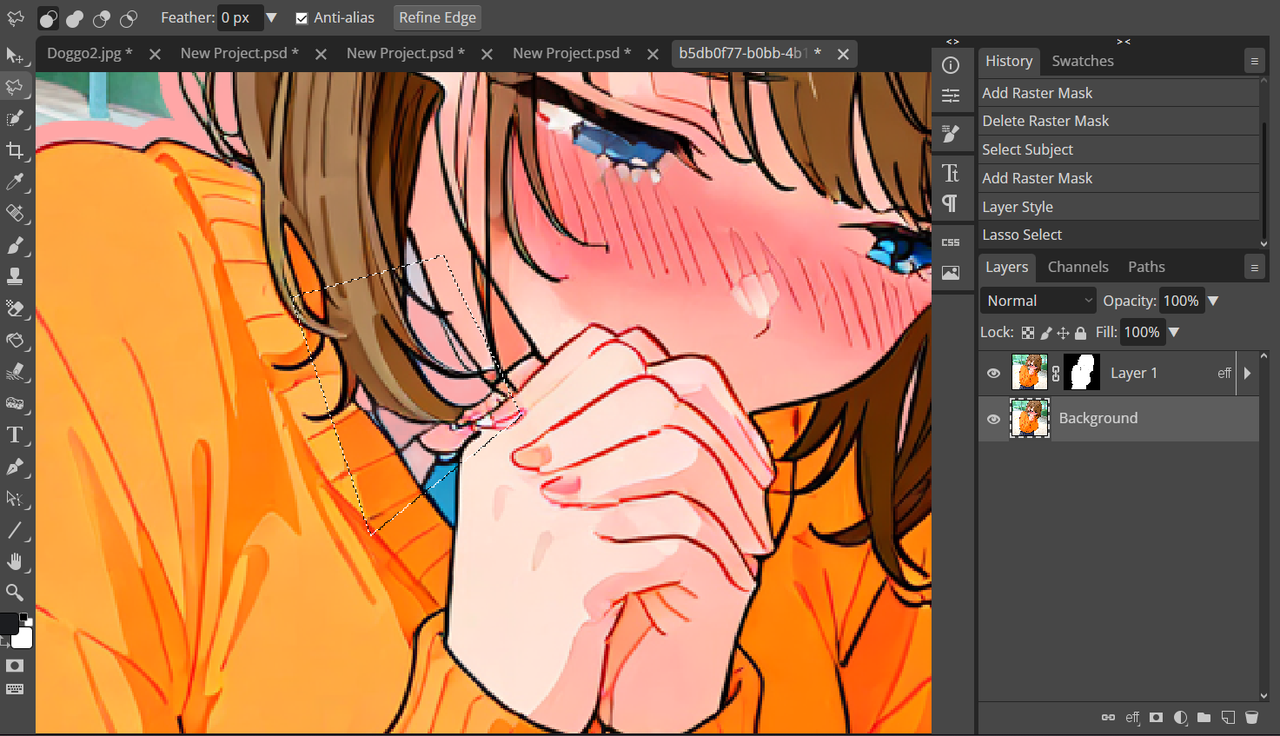Open the Feather value dropdown arrow
The height and width of the screenshot is (736, 1280).
coord(271,18)
